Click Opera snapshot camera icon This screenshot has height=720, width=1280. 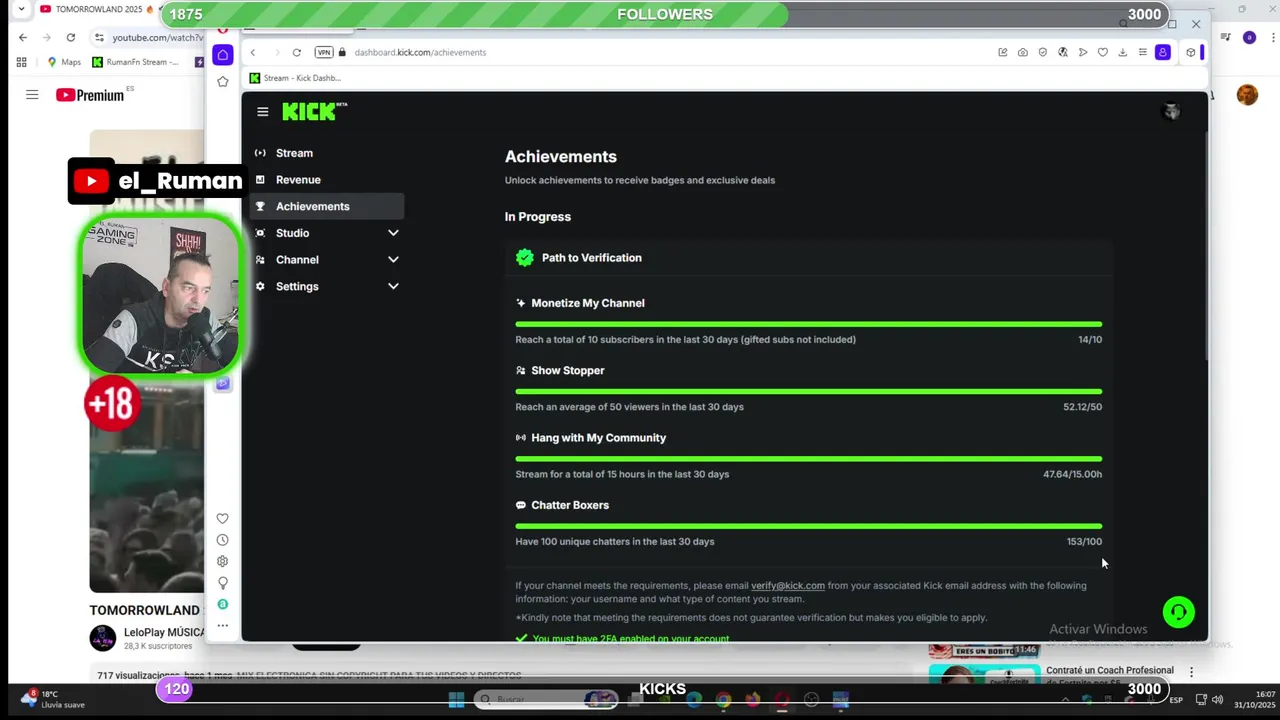[1022, 52]
